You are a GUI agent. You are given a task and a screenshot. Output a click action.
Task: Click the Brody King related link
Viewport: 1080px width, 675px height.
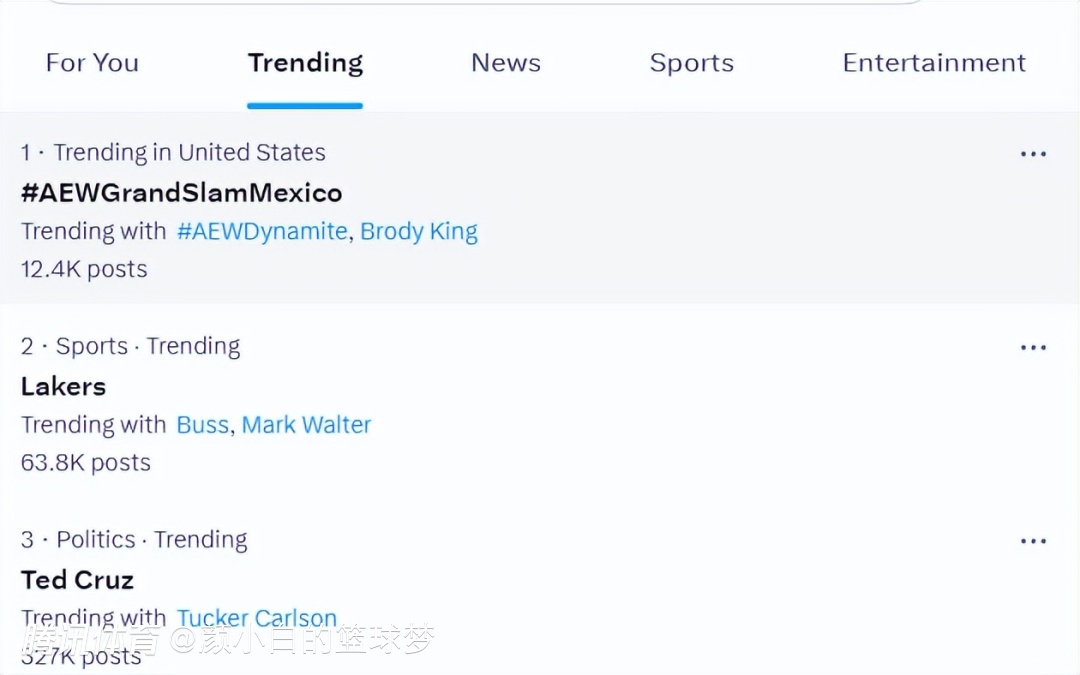click(x=418, y=231)
